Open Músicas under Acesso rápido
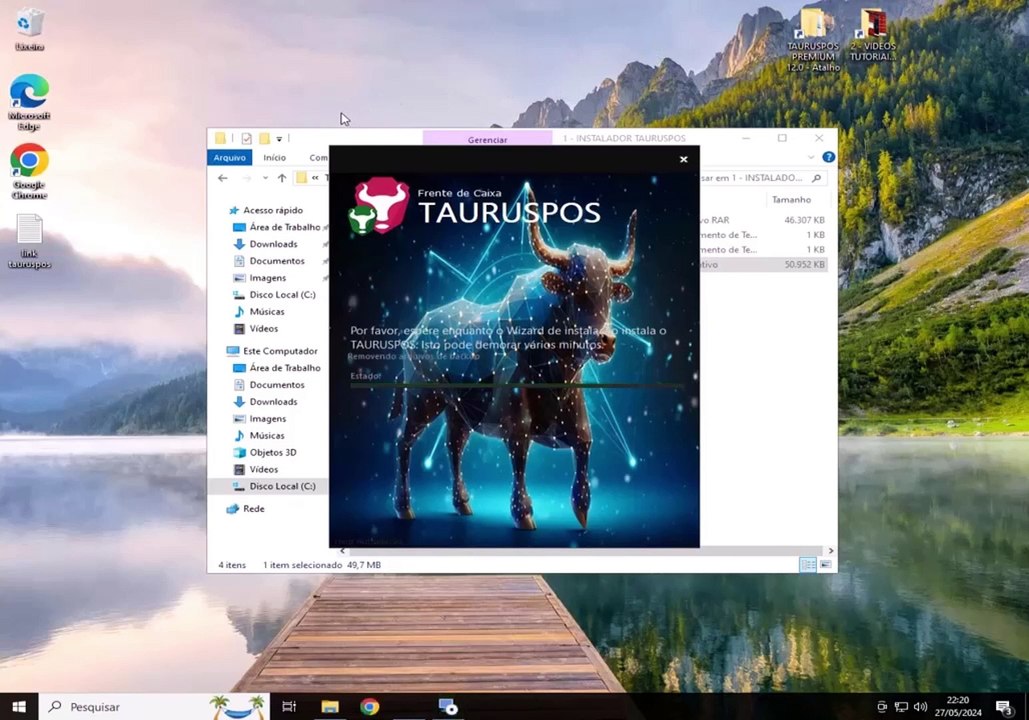 pos(266,312)
